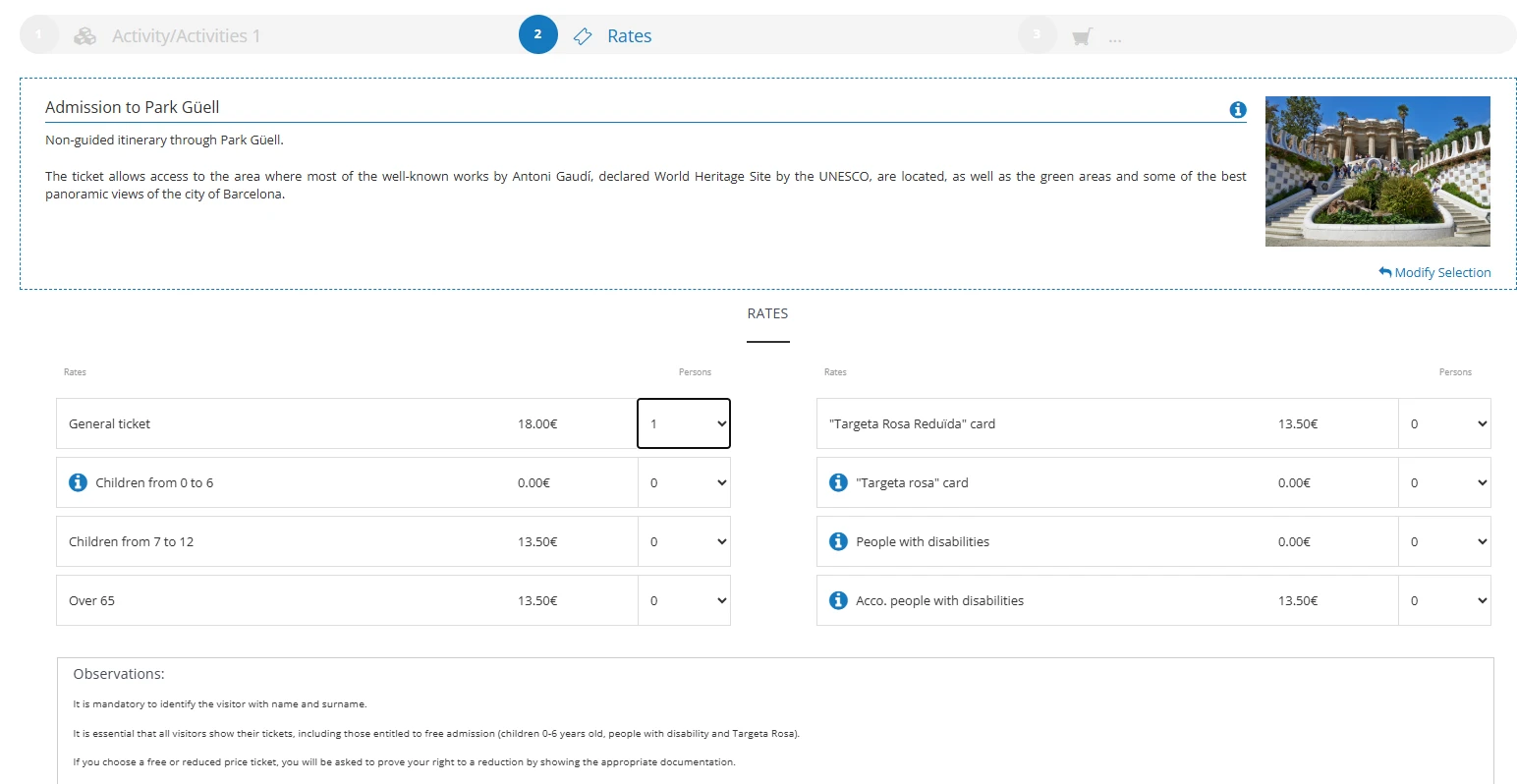Click info icon beside "Targeta rosa" card
The height and width of the screenshot is (784, 1517).
pos(838,482)
